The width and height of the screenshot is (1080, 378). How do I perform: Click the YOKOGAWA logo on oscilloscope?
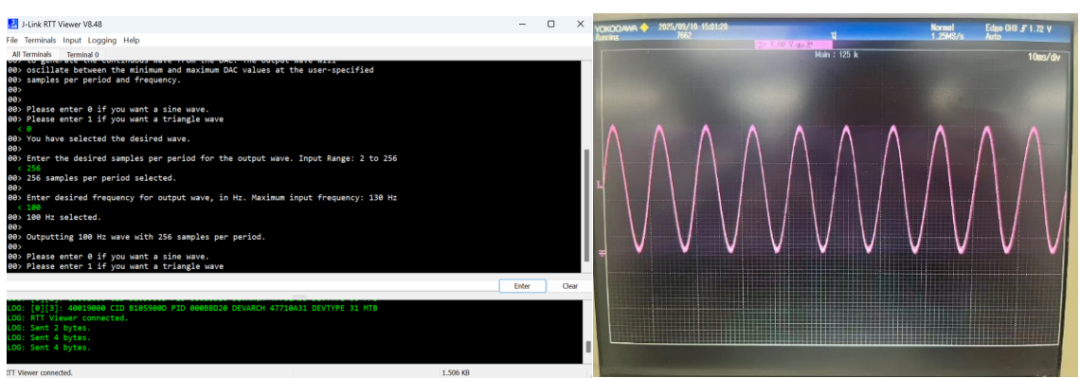620,28
